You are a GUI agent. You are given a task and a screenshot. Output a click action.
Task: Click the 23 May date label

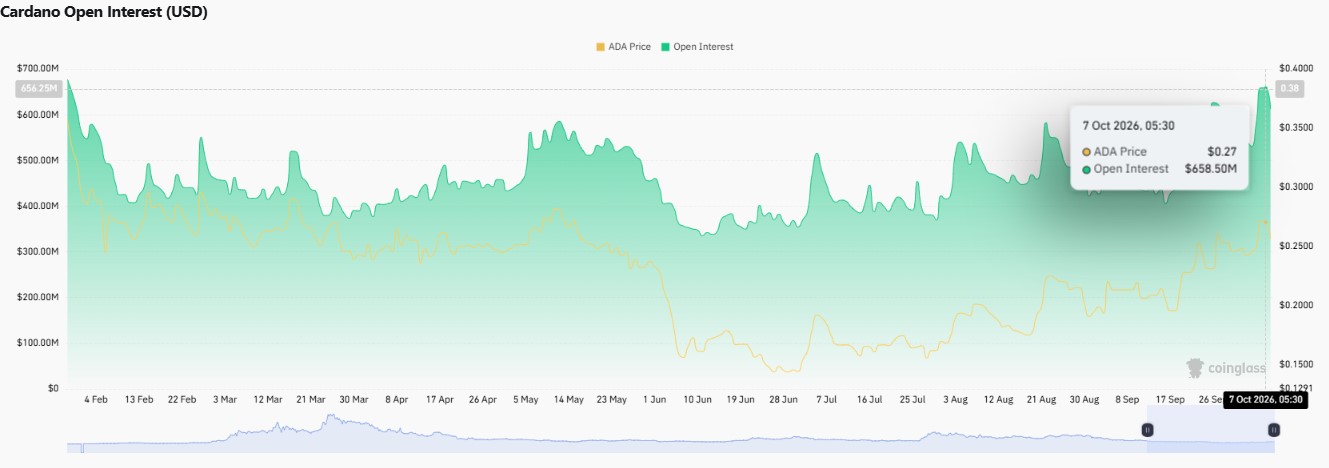point(612,399)
